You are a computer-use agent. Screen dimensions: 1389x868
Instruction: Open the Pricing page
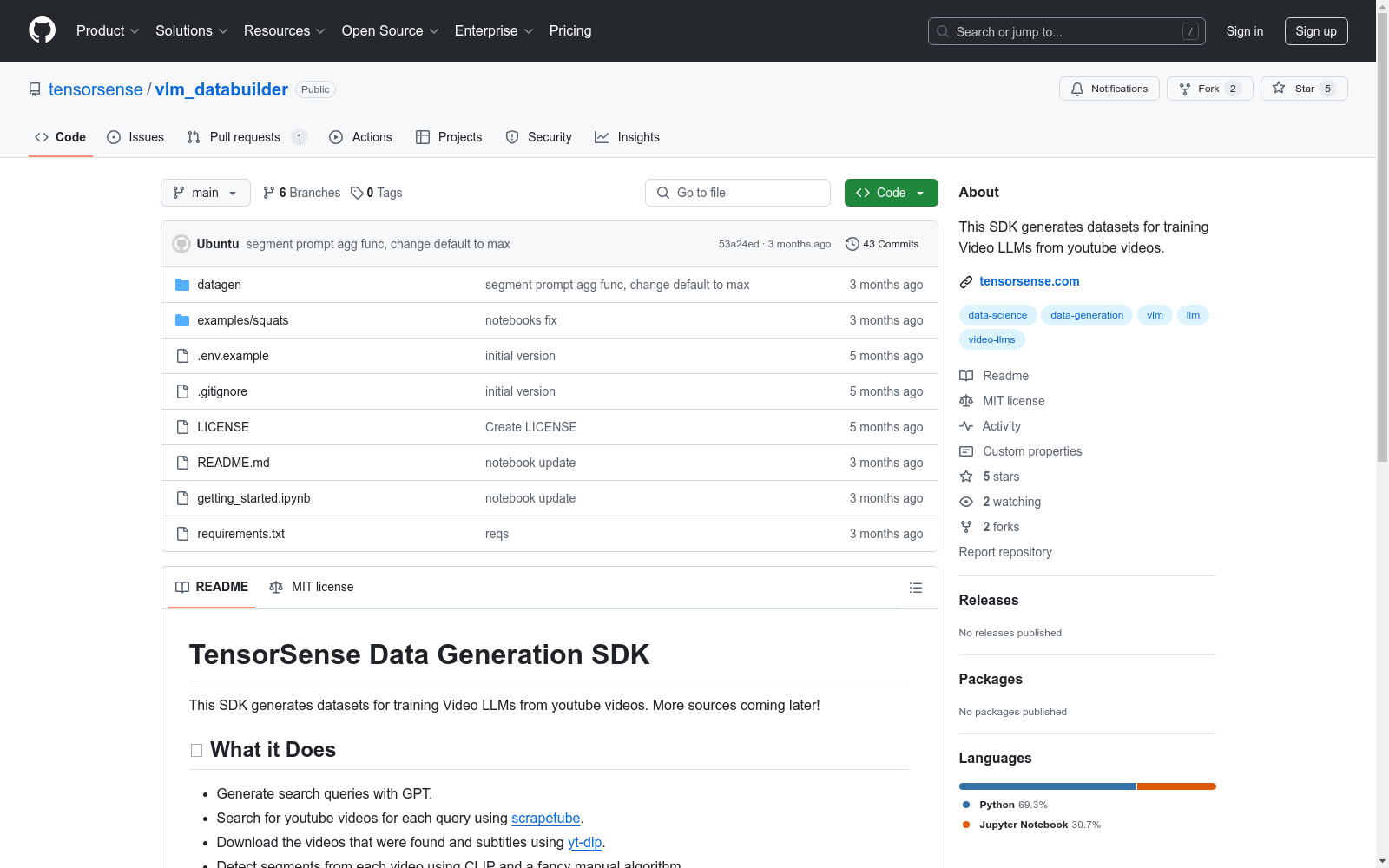tap(570, 31)
